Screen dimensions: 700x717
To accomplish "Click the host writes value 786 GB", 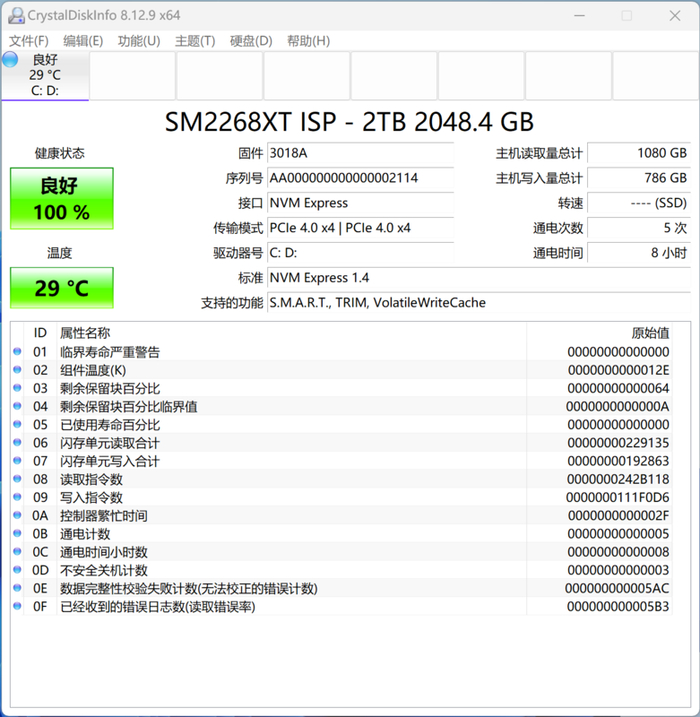I will pos(639,178).
